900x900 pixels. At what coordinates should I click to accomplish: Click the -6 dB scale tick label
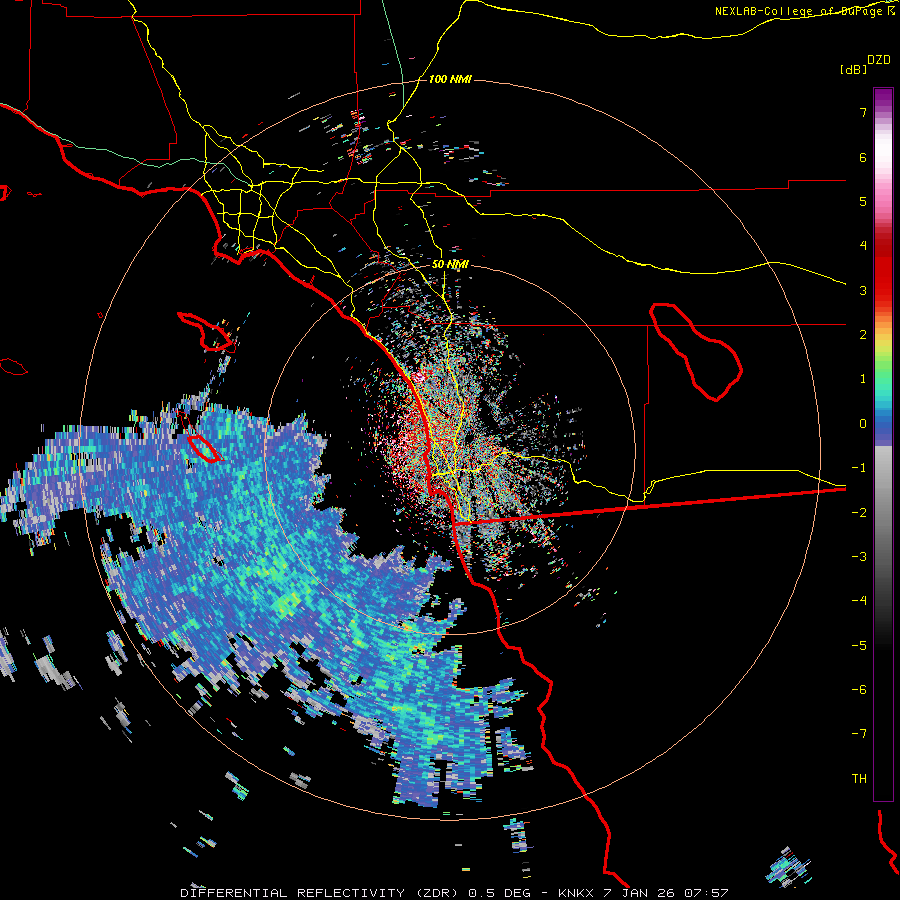coord(859,690)
